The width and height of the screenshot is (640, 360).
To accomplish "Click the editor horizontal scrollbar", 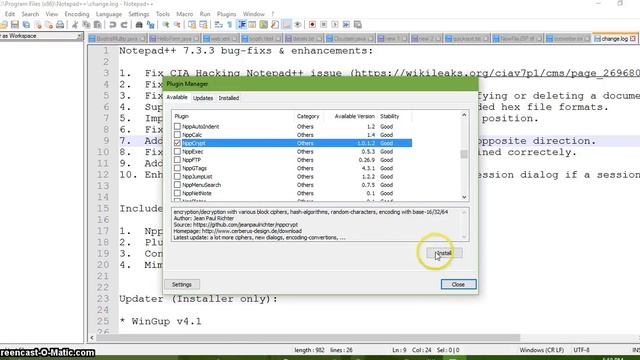I will pyautogui.click(x=308, y=338).
